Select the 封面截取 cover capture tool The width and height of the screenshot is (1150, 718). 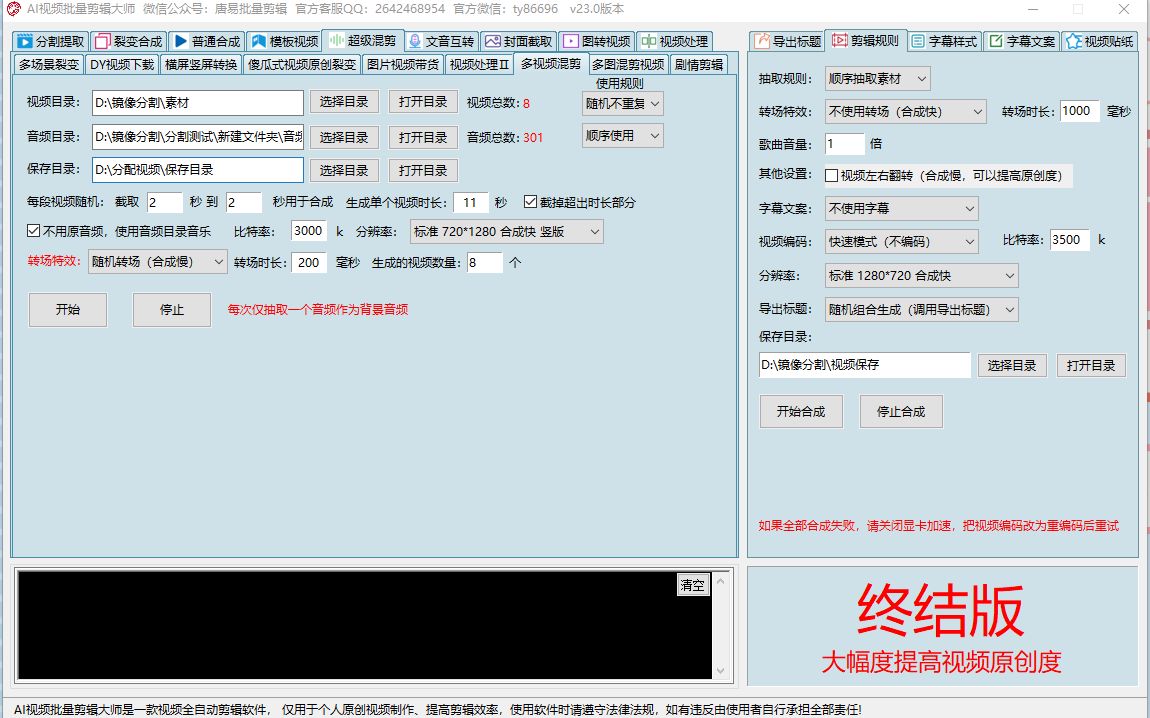524,42
